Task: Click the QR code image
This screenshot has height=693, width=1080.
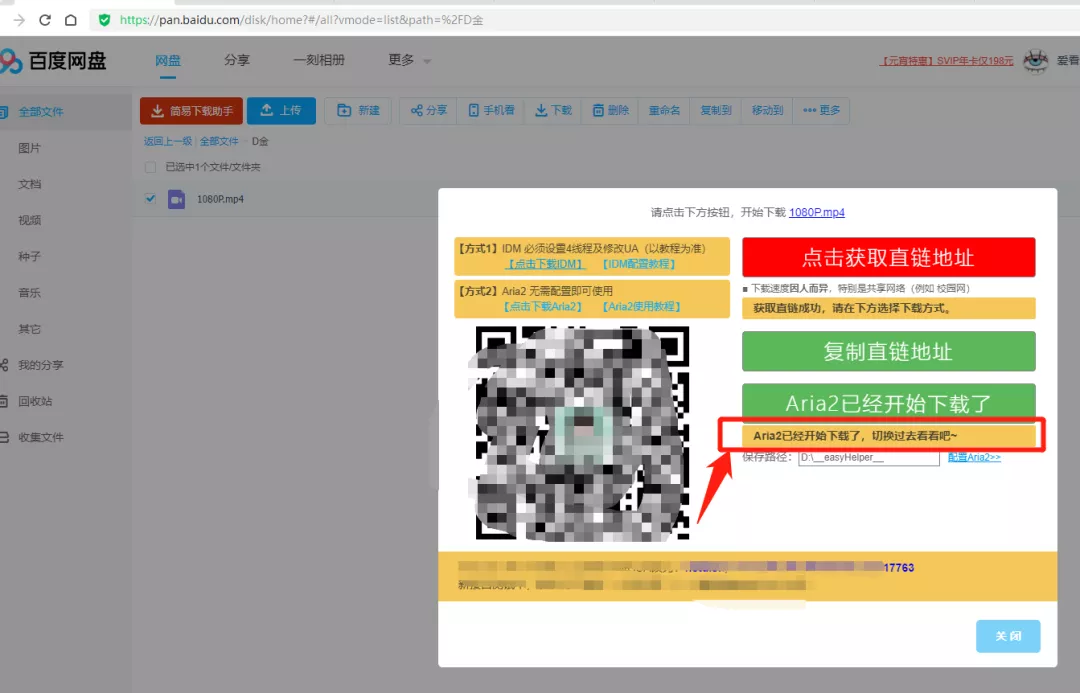Action: point(582,433)
